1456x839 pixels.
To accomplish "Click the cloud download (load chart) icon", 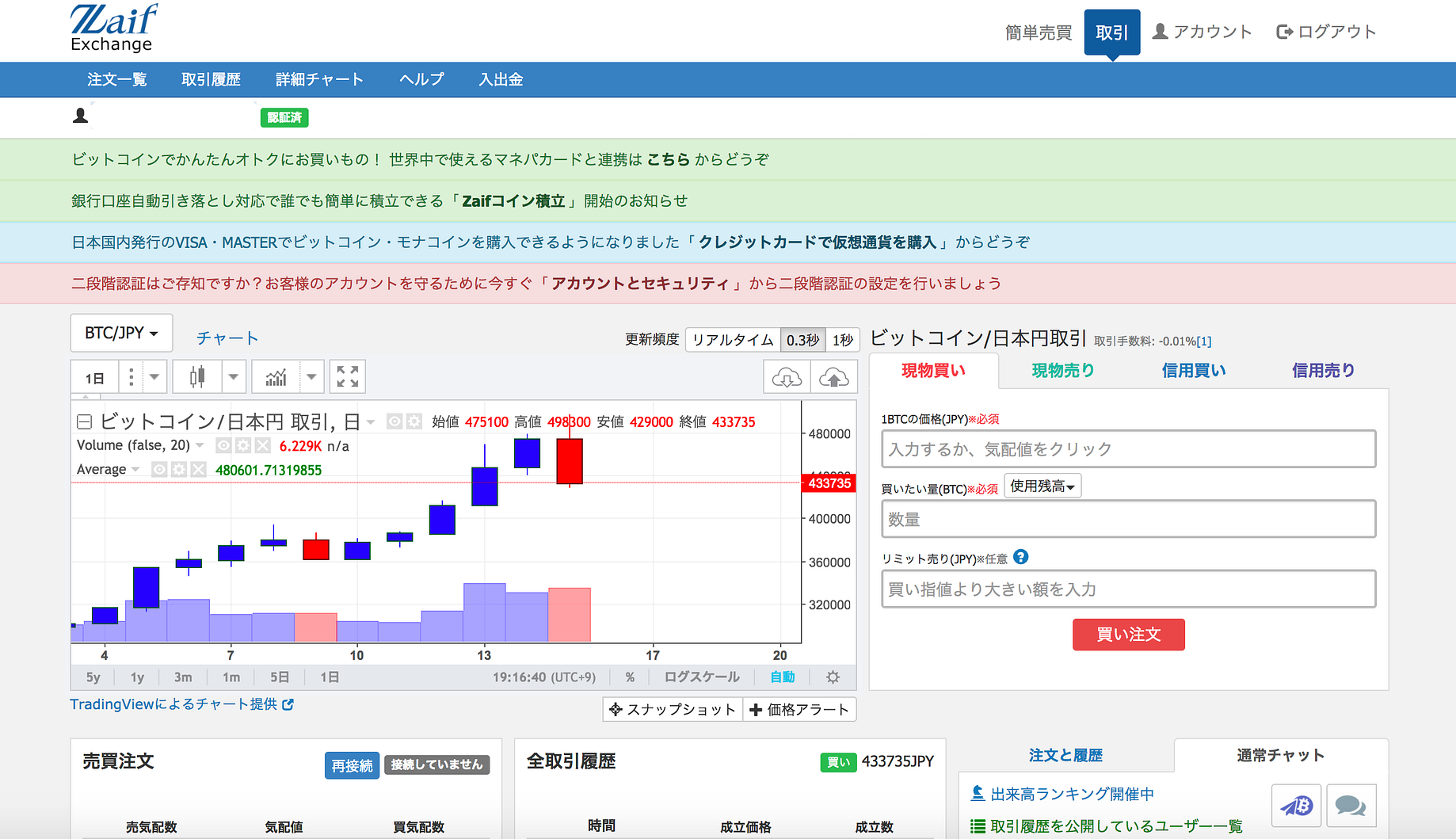I will tap(787, 377).
